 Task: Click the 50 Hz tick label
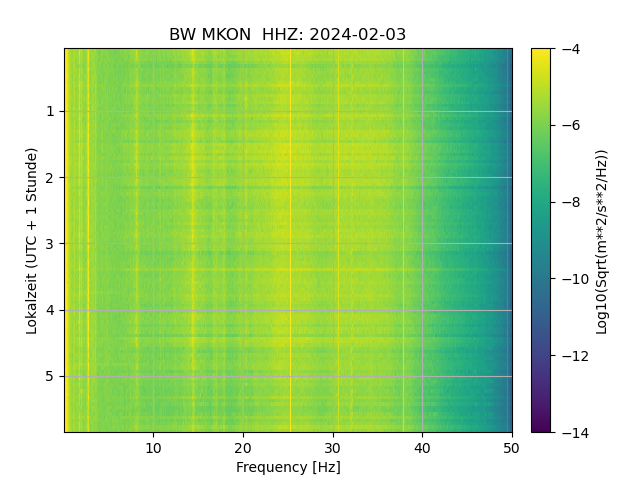click(511, 449)
